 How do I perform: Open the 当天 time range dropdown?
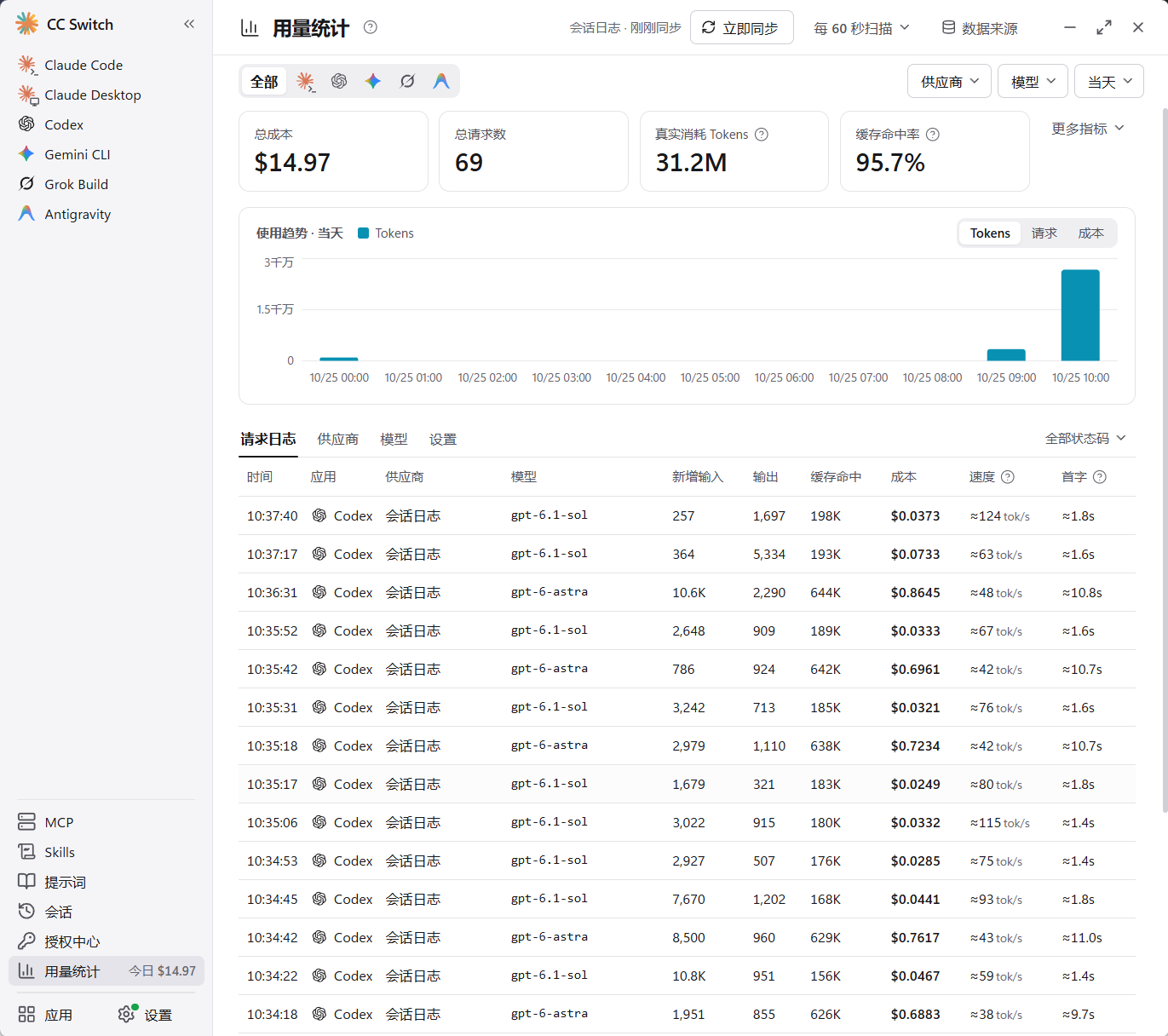(1109, 81)
